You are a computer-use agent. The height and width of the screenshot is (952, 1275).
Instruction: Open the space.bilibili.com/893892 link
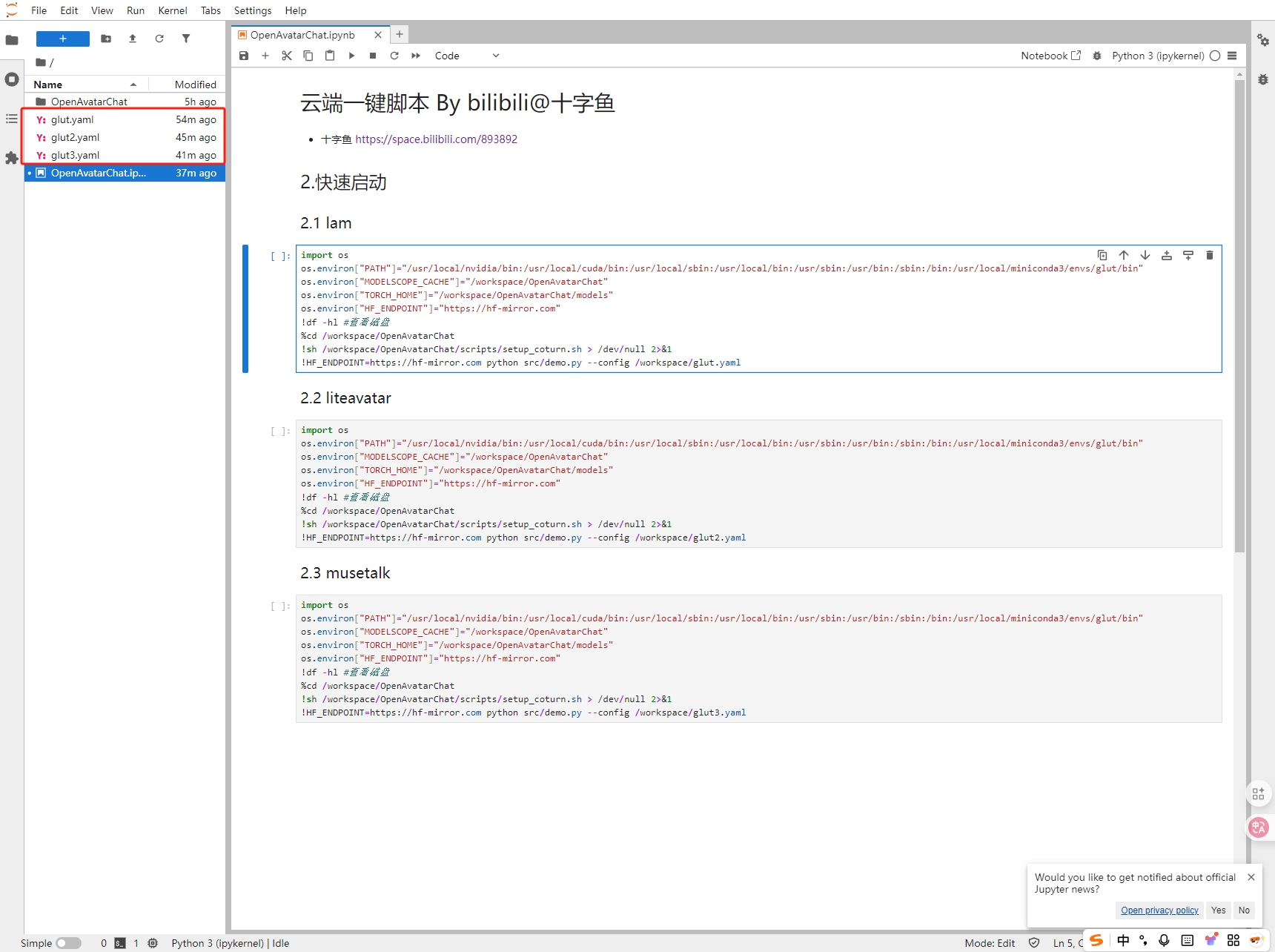click(436, 139)
